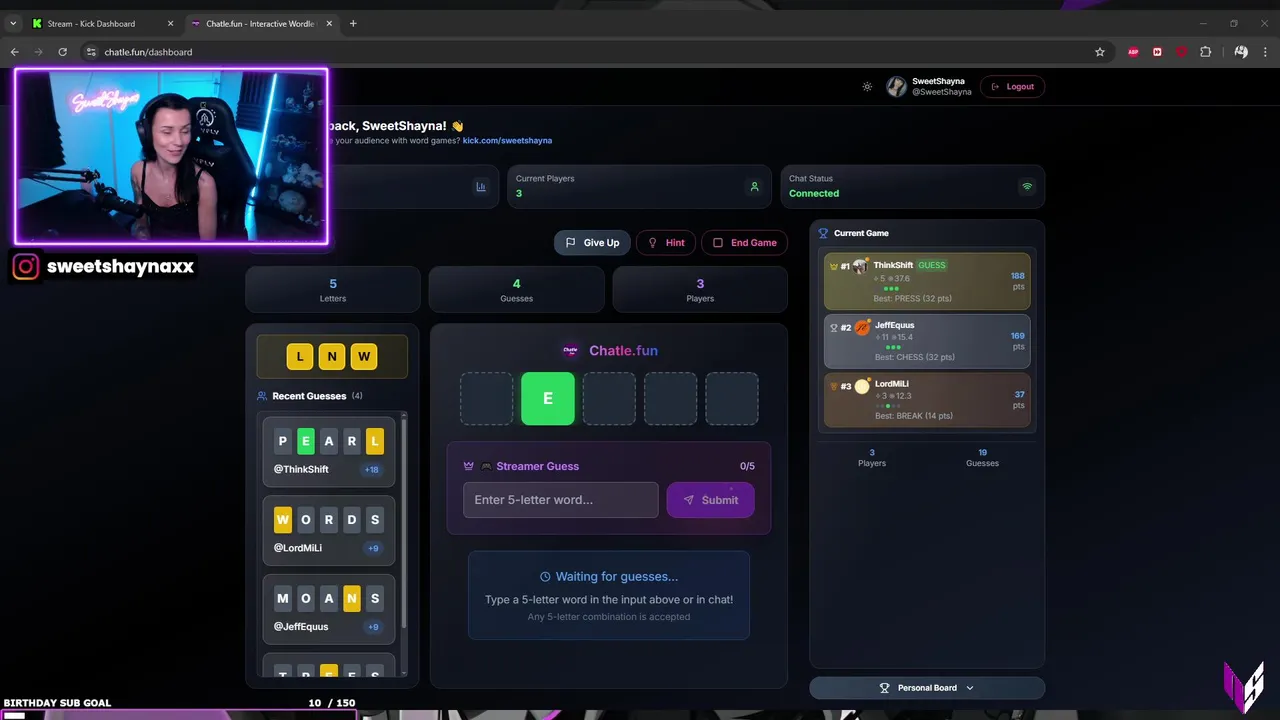Click the green E tile on board
Screen dimensions: 1280x720
(548, 398)
